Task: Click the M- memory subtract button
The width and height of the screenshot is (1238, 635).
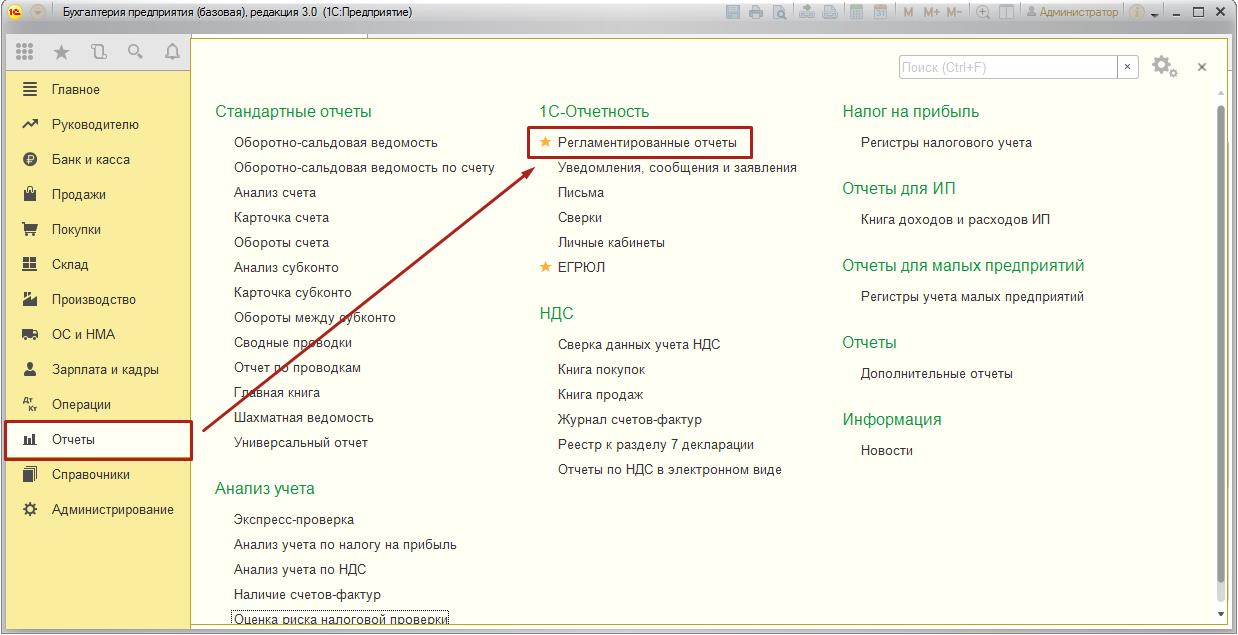Action: (x=954, y=12)
